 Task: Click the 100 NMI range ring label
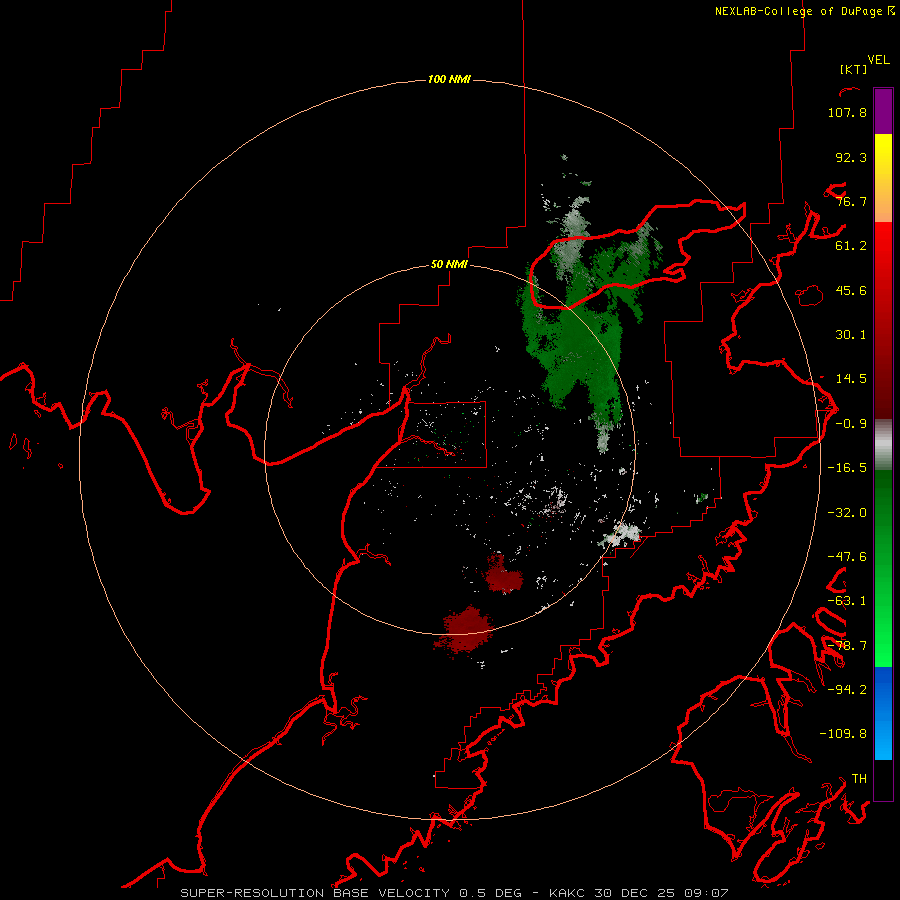point(449,79)
